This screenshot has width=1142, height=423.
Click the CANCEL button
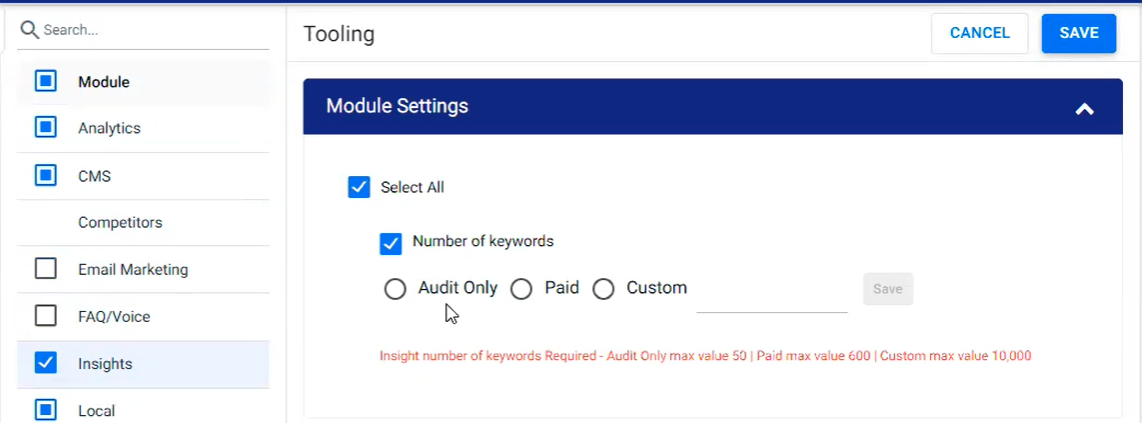pos(980,33)
